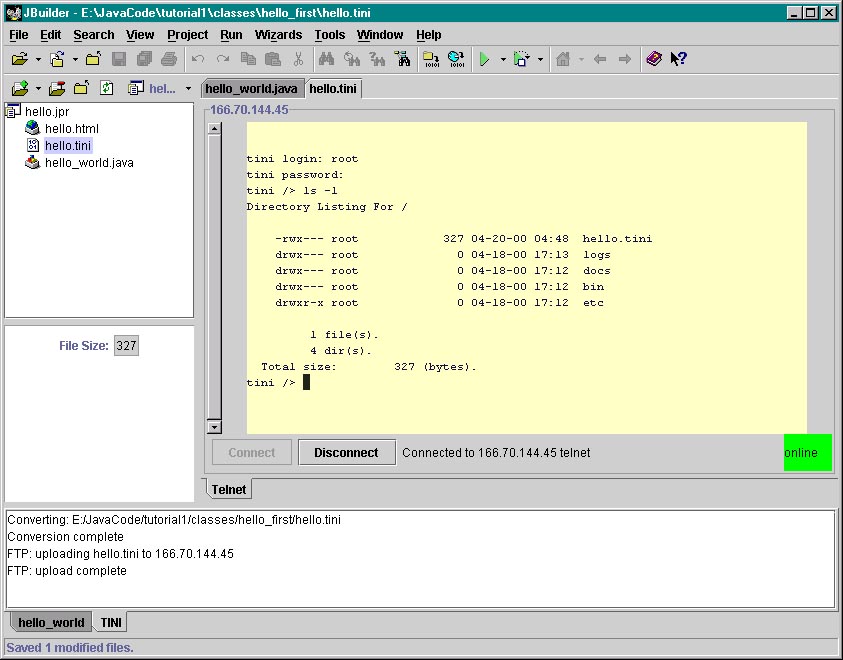Image resolution: width=843 pixels, height=660 pixels.
Task: Click the Make project icon
Action: 431,59
